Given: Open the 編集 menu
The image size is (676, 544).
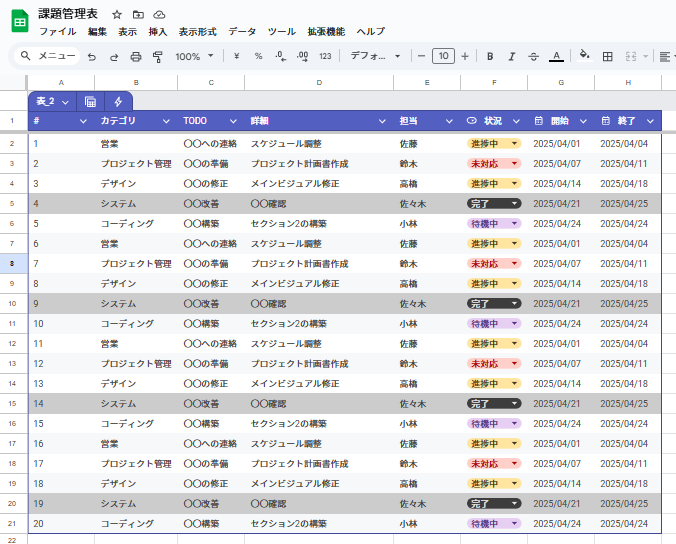Looking at the screenshot, I should (x=97, y=31).
